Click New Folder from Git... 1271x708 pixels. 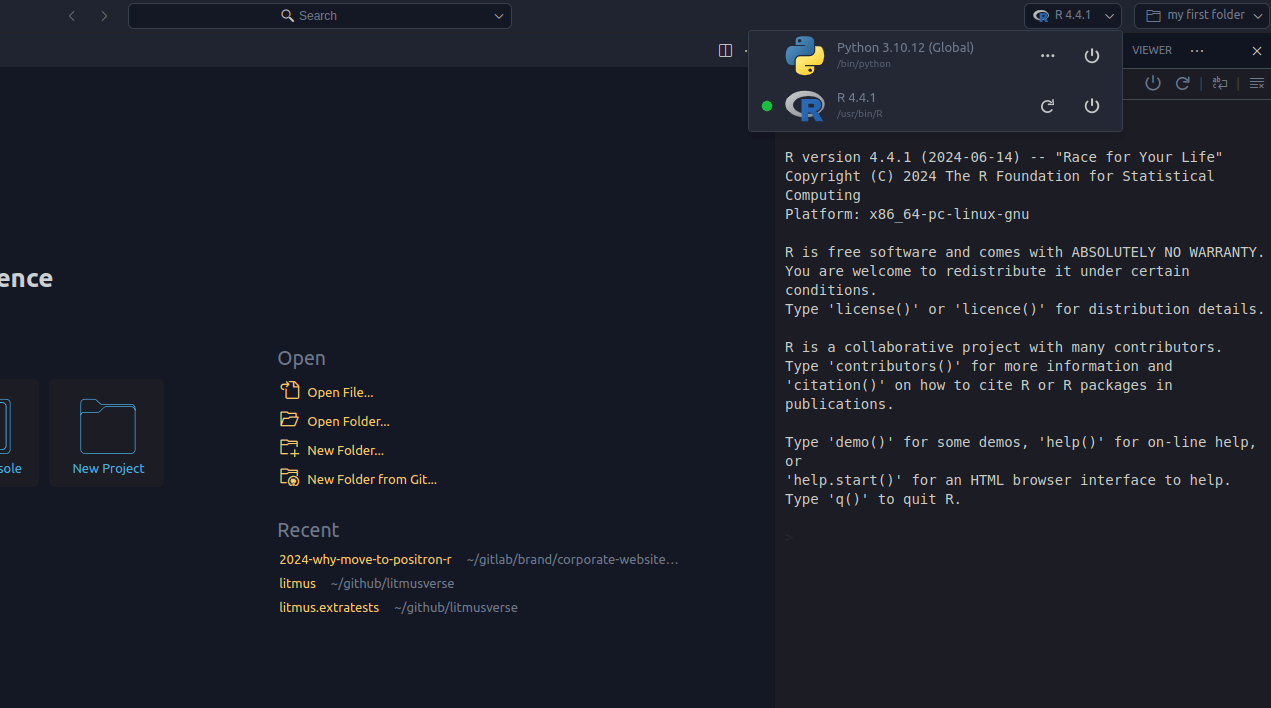tap(370, 478)
